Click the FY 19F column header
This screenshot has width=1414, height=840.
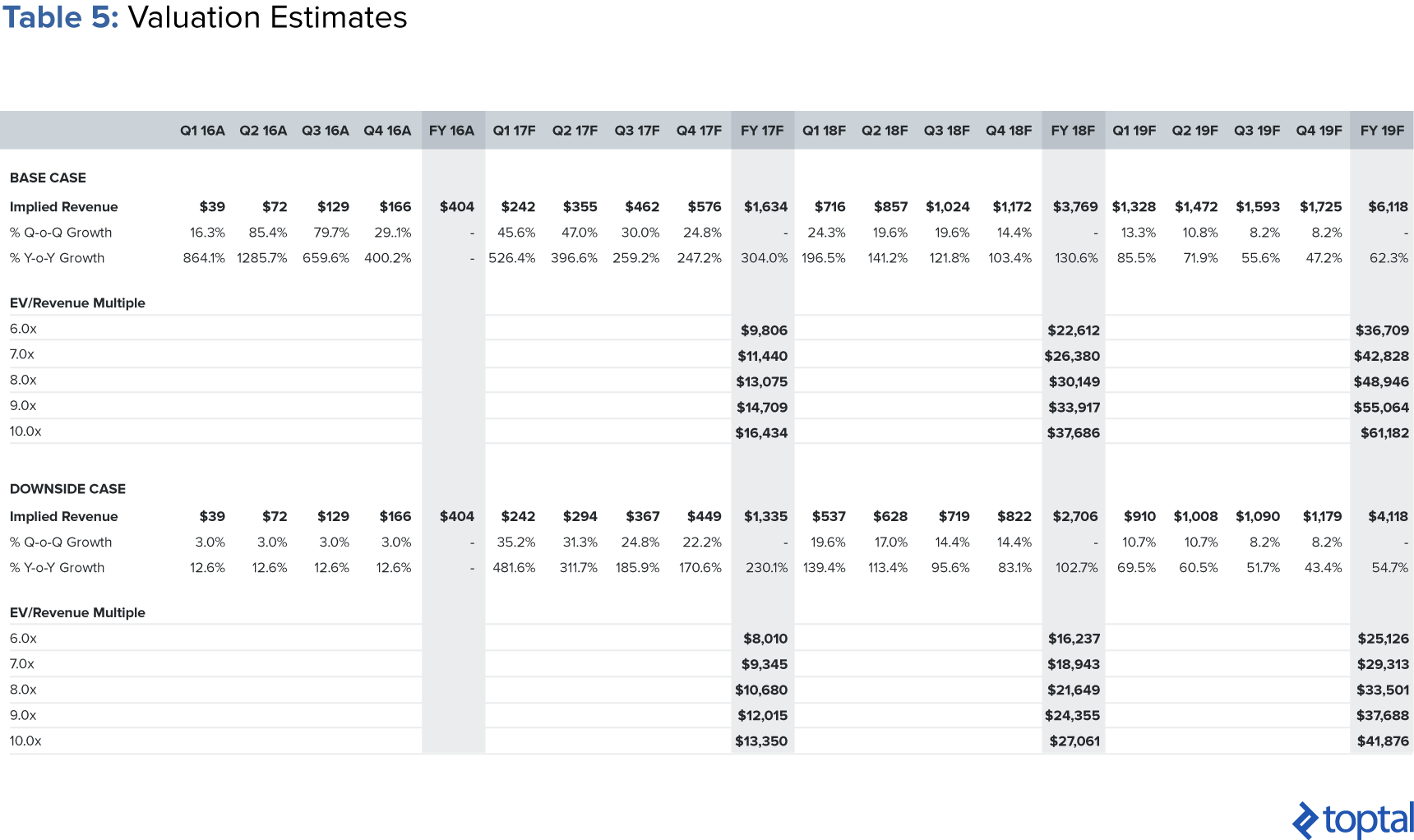click(1382, 131)
